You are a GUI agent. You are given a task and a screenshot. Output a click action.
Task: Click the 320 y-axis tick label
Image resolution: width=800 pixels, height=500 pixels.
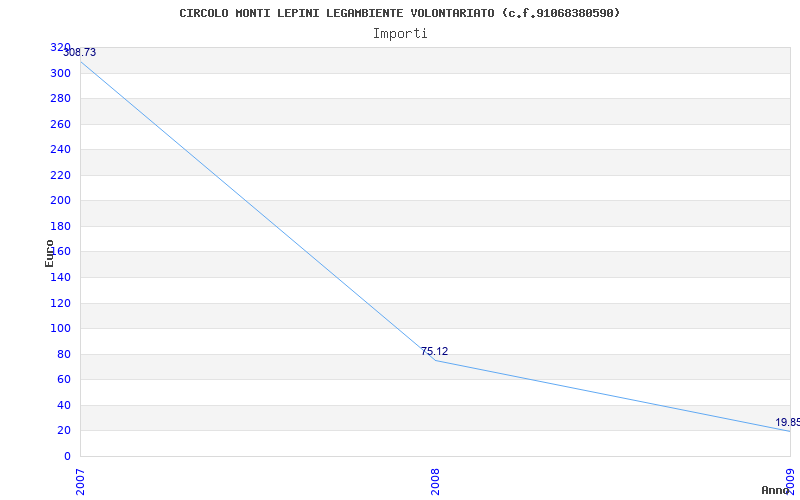pyautogui.click(x=60, y=48)
